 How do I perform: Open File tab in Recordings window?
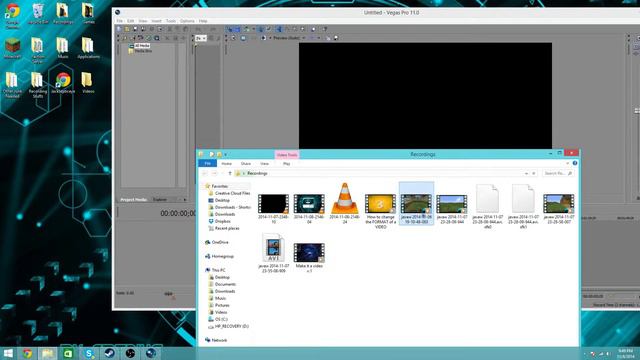pos(207,163)
